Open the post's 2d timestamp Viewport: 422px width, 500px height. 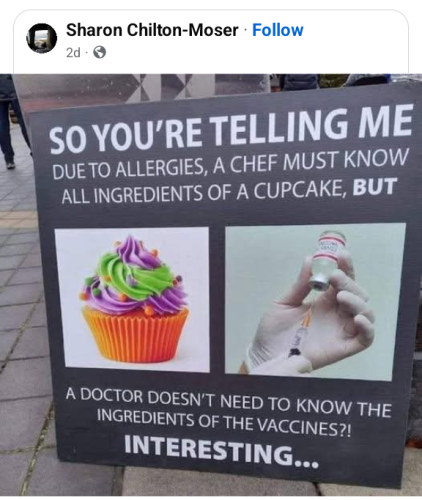tap(73, 52)
